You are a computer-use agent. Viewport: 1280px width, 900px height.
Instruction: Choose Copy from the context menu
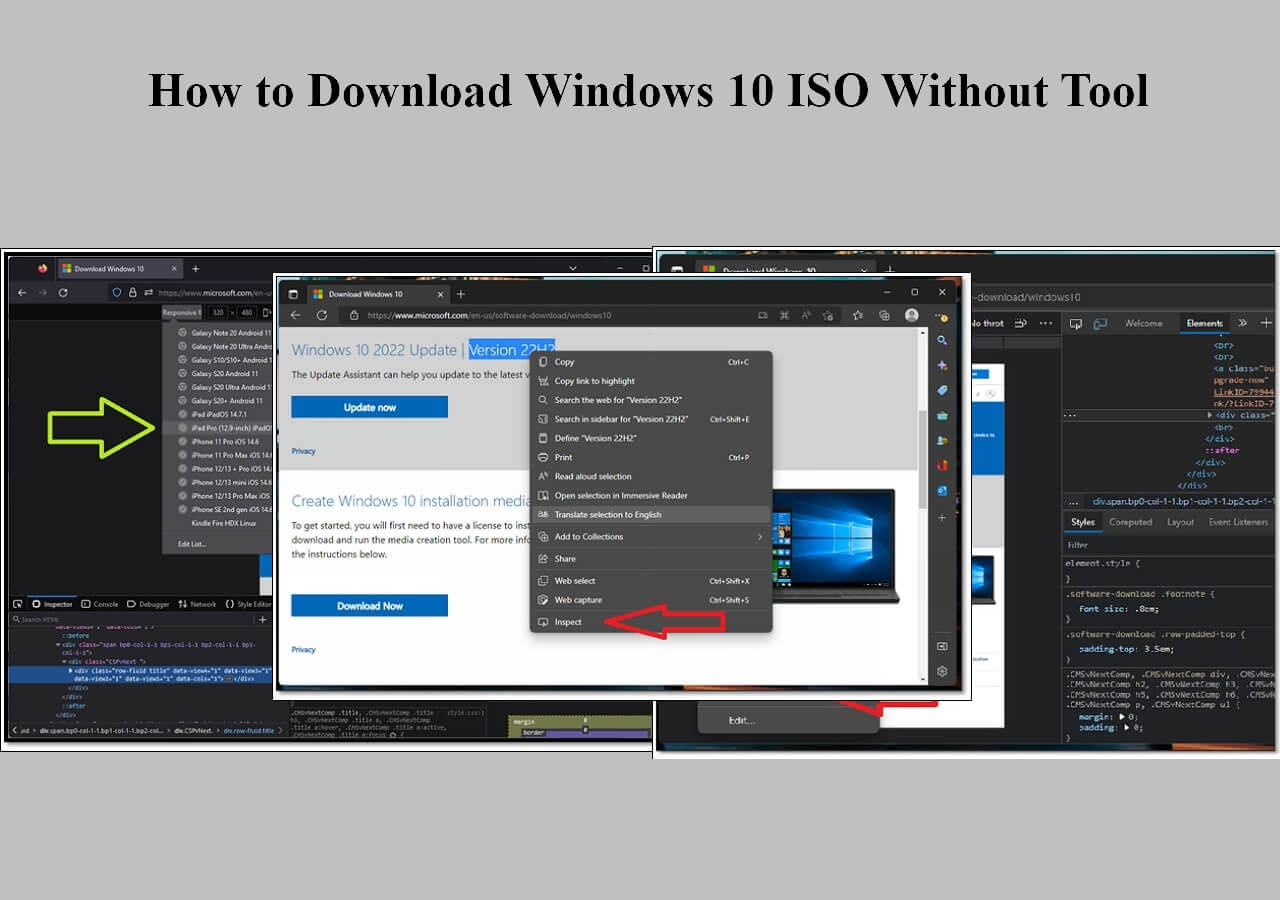(651, 362)
